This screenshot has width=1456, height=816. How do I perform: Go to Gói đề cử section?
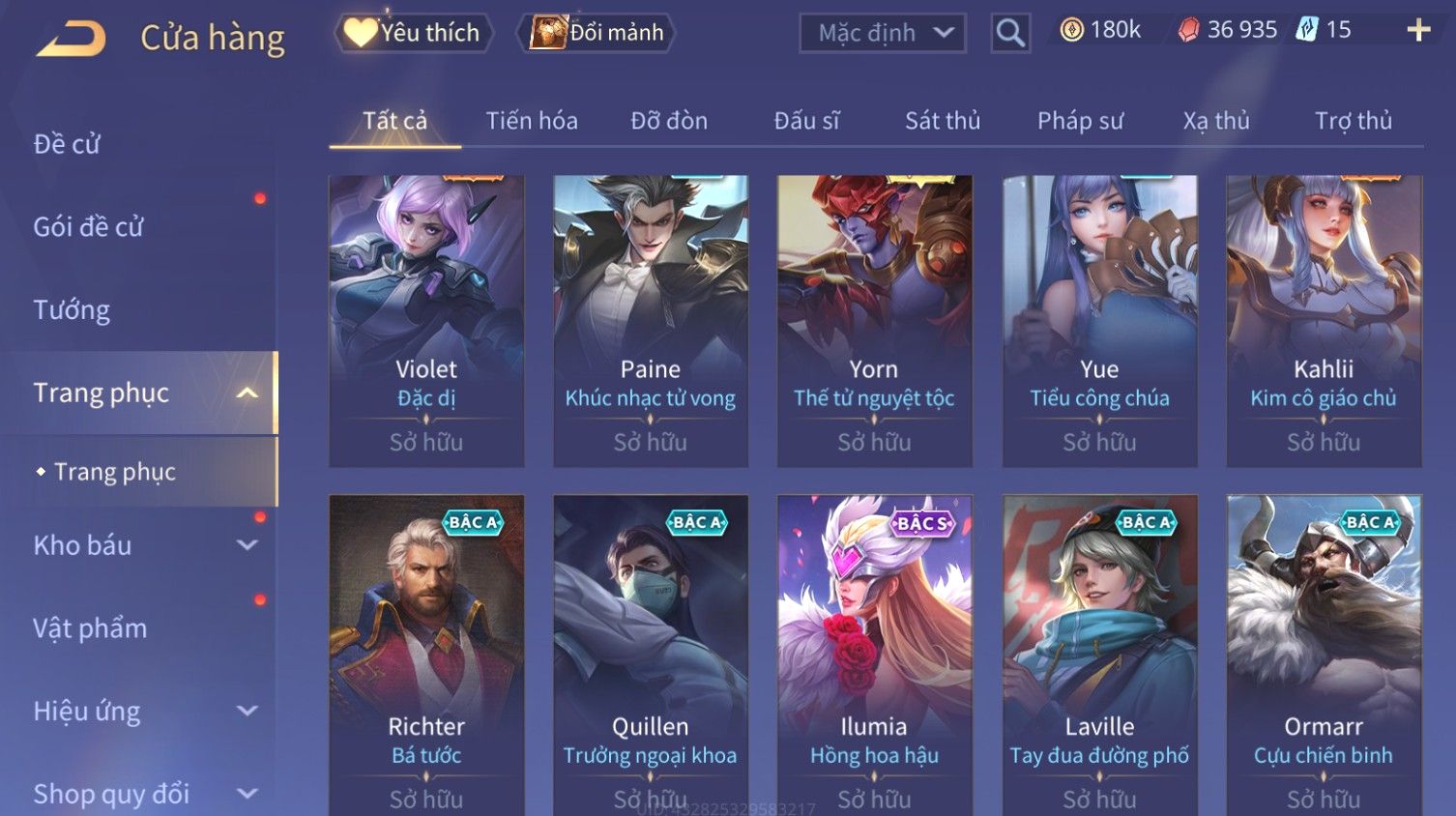coord(88,227)
